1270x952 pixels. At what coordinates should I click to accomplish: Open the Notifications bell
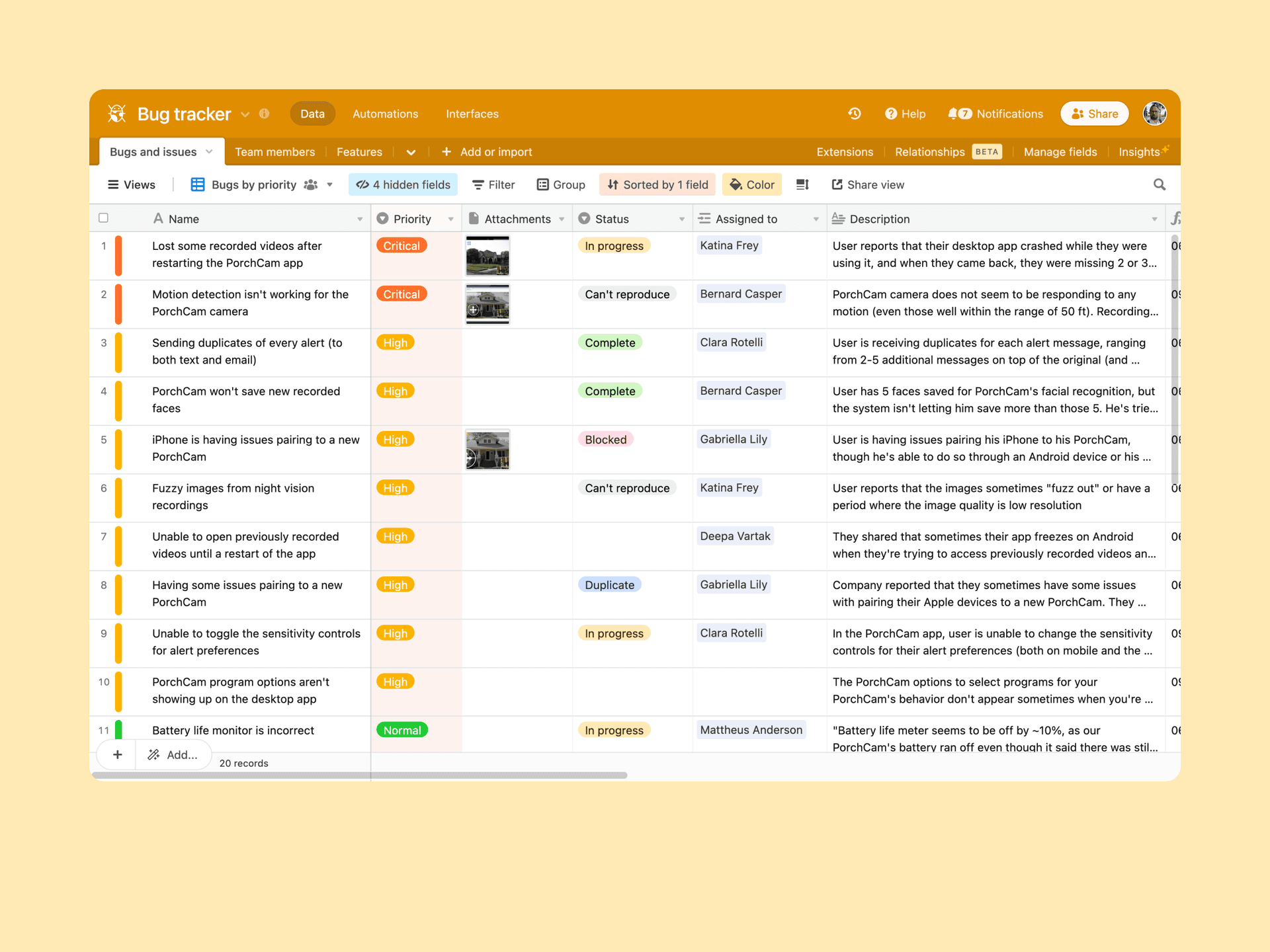[952, 114]
